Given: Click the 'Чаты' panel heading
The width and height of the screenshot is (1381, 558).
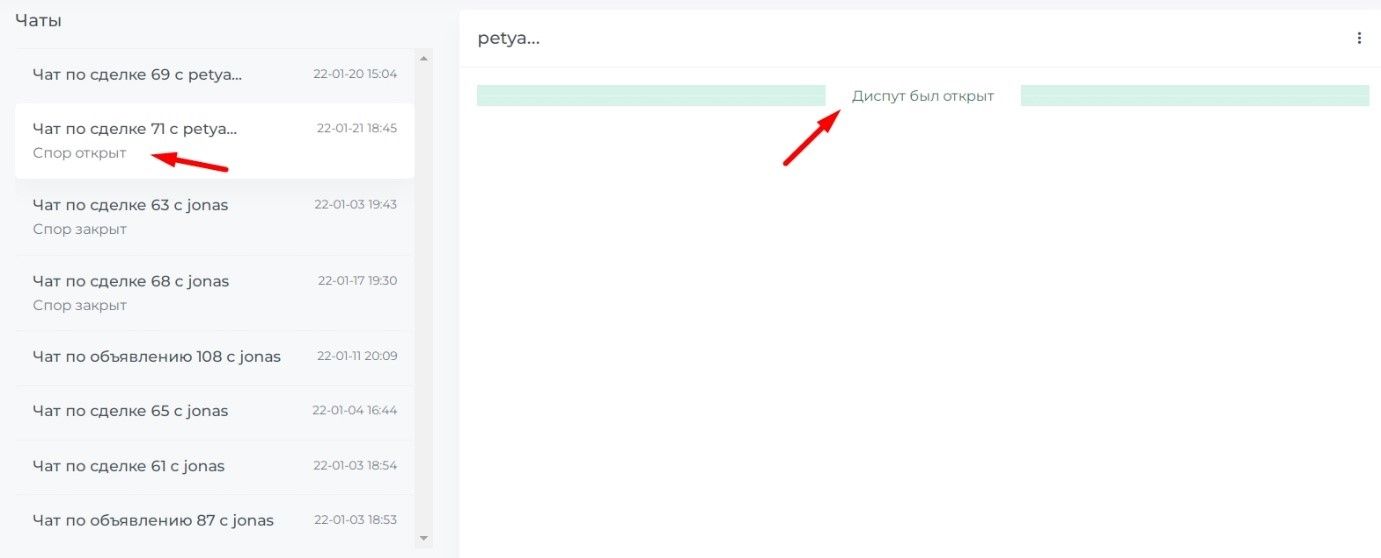Looking at the screenshot, I should (x=38, y=20).
